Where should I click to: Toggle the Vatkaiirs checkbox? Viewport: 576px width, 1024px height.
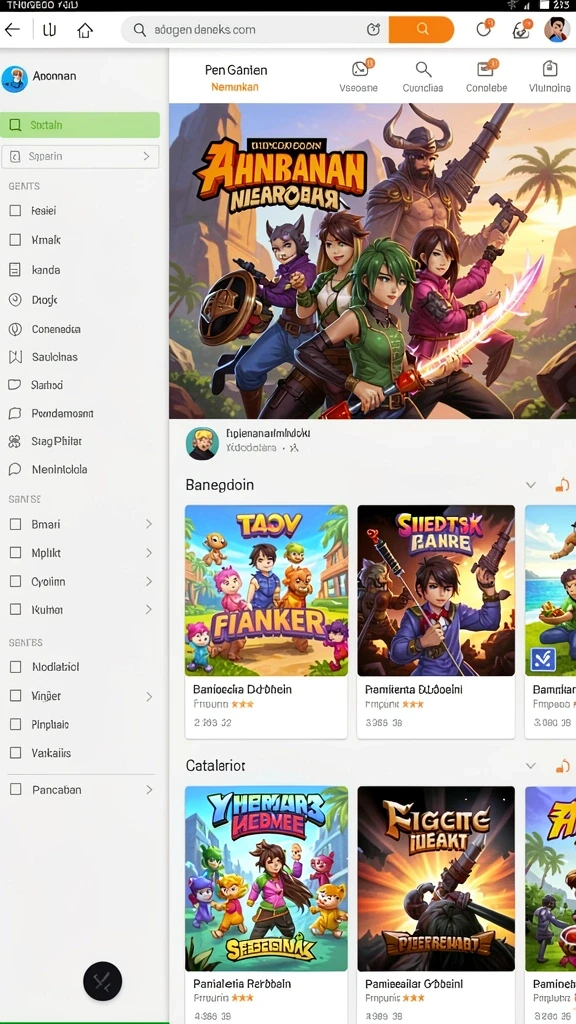pos(15,753)
